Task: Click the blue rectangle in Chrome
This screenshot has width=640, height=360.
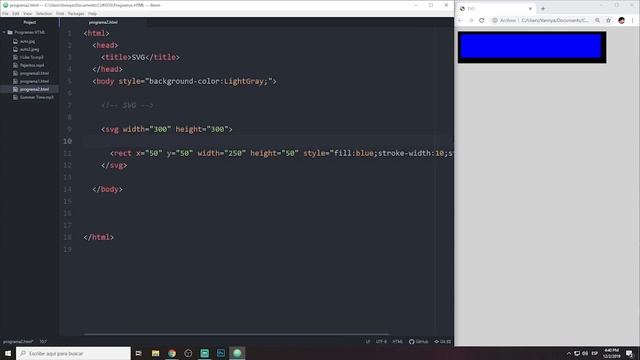Action: tap(531, 47)
